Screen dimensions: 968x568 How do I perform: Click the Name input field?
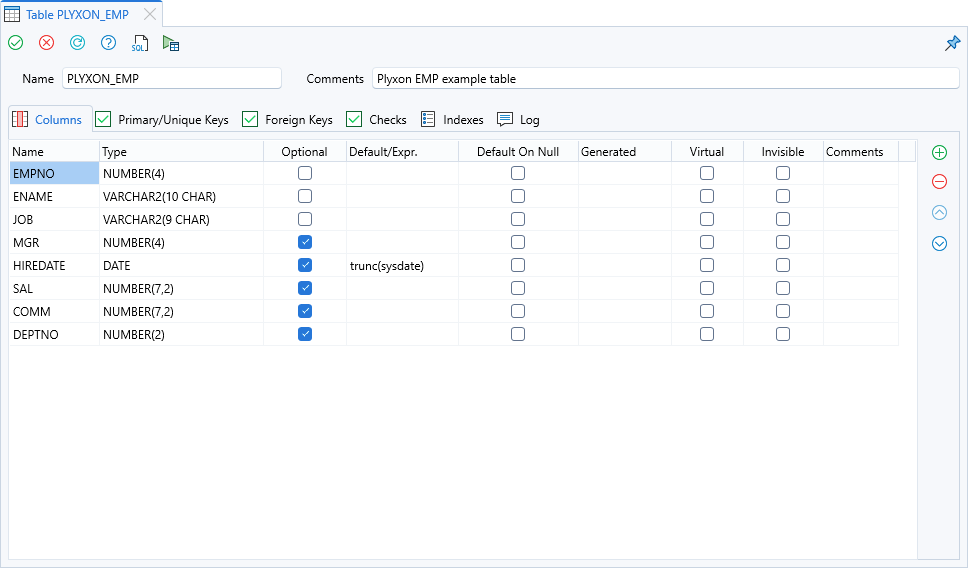[x=172, y=78]
